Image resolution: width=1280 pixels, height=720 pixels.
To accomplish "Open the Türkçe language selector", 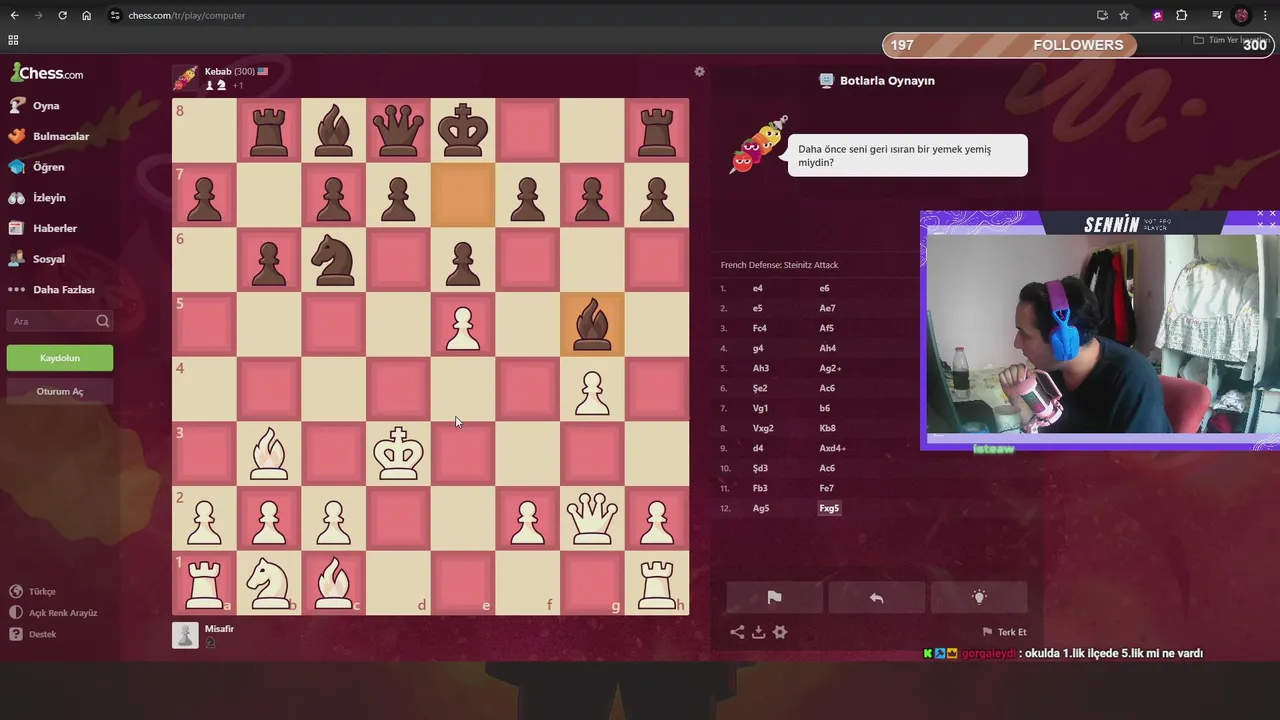I will coord(42,592).
